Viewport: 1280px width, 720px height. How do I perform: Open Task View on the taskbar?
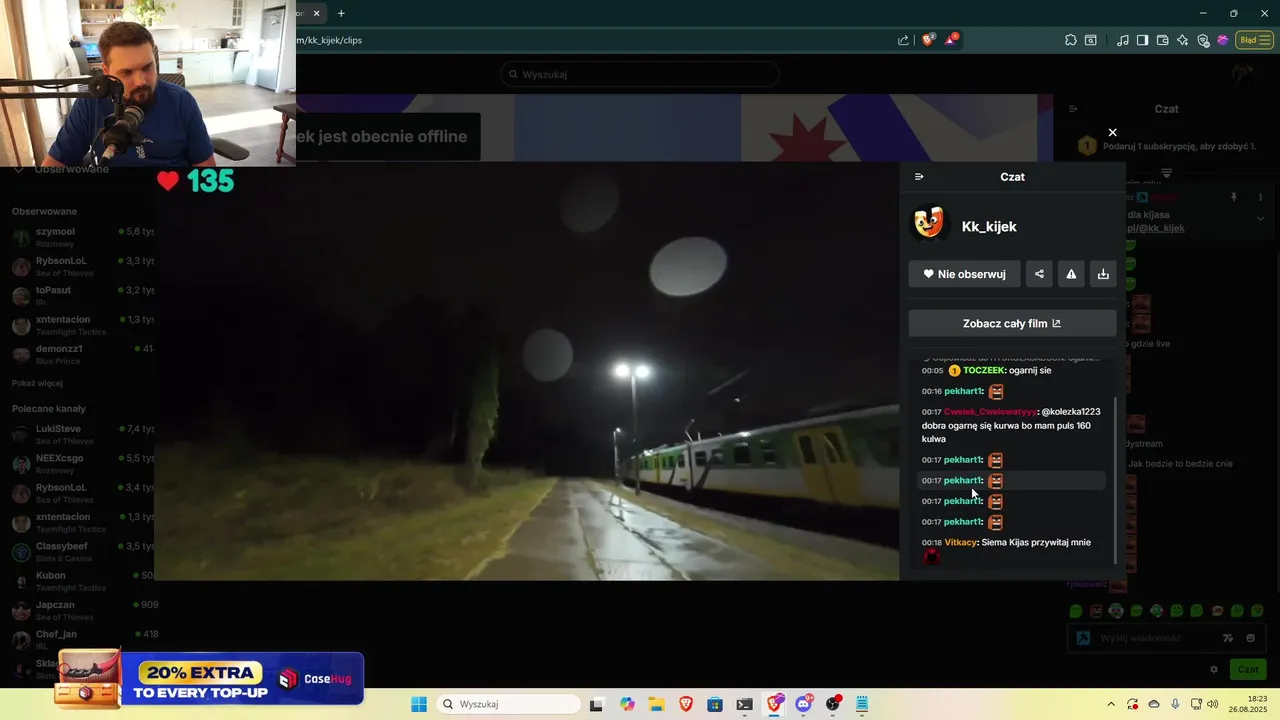(x=596, y=704)
